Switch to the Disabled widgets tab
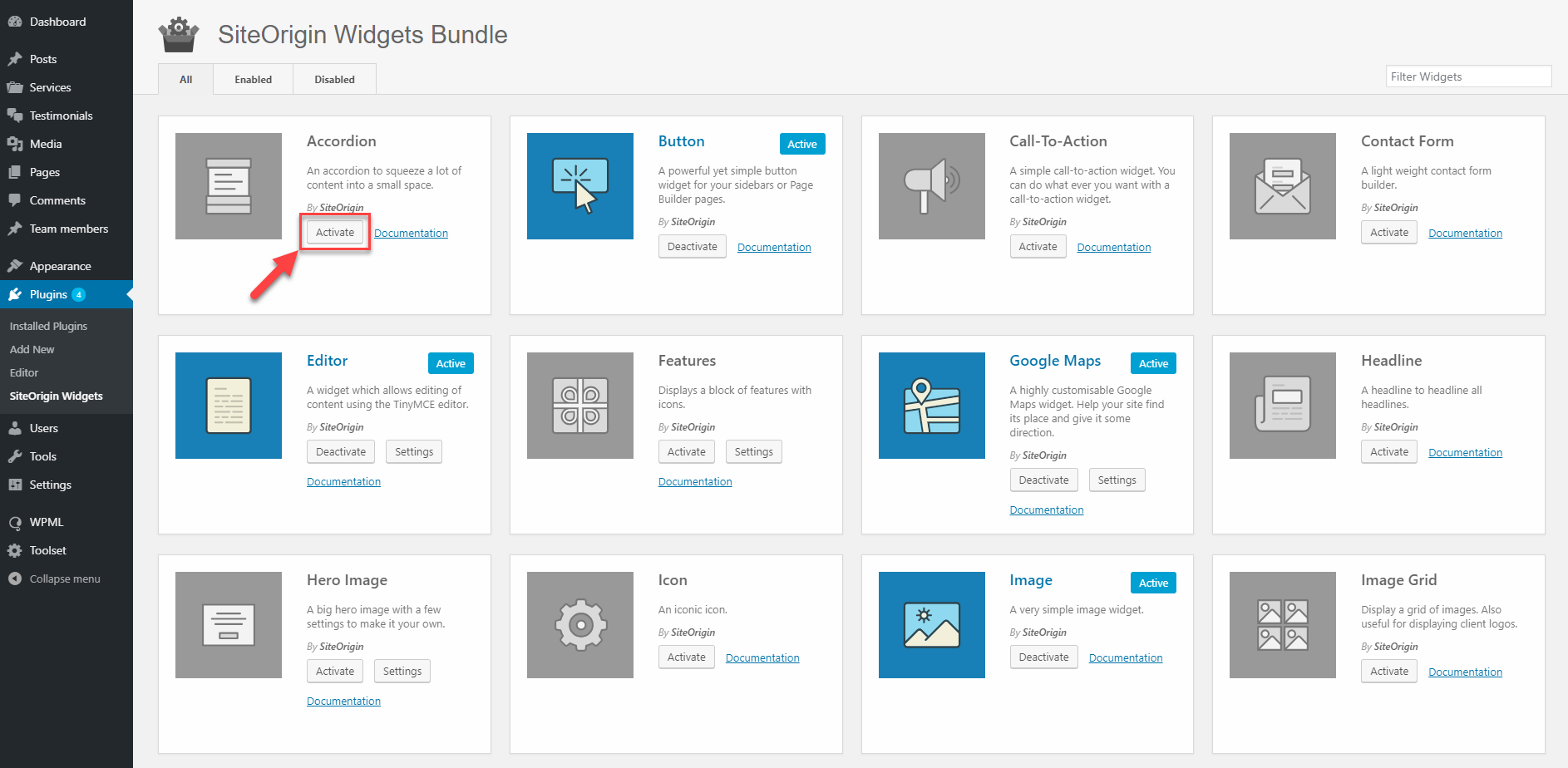Viewport: 1568px width, 768px height. (x=334, y=79)
